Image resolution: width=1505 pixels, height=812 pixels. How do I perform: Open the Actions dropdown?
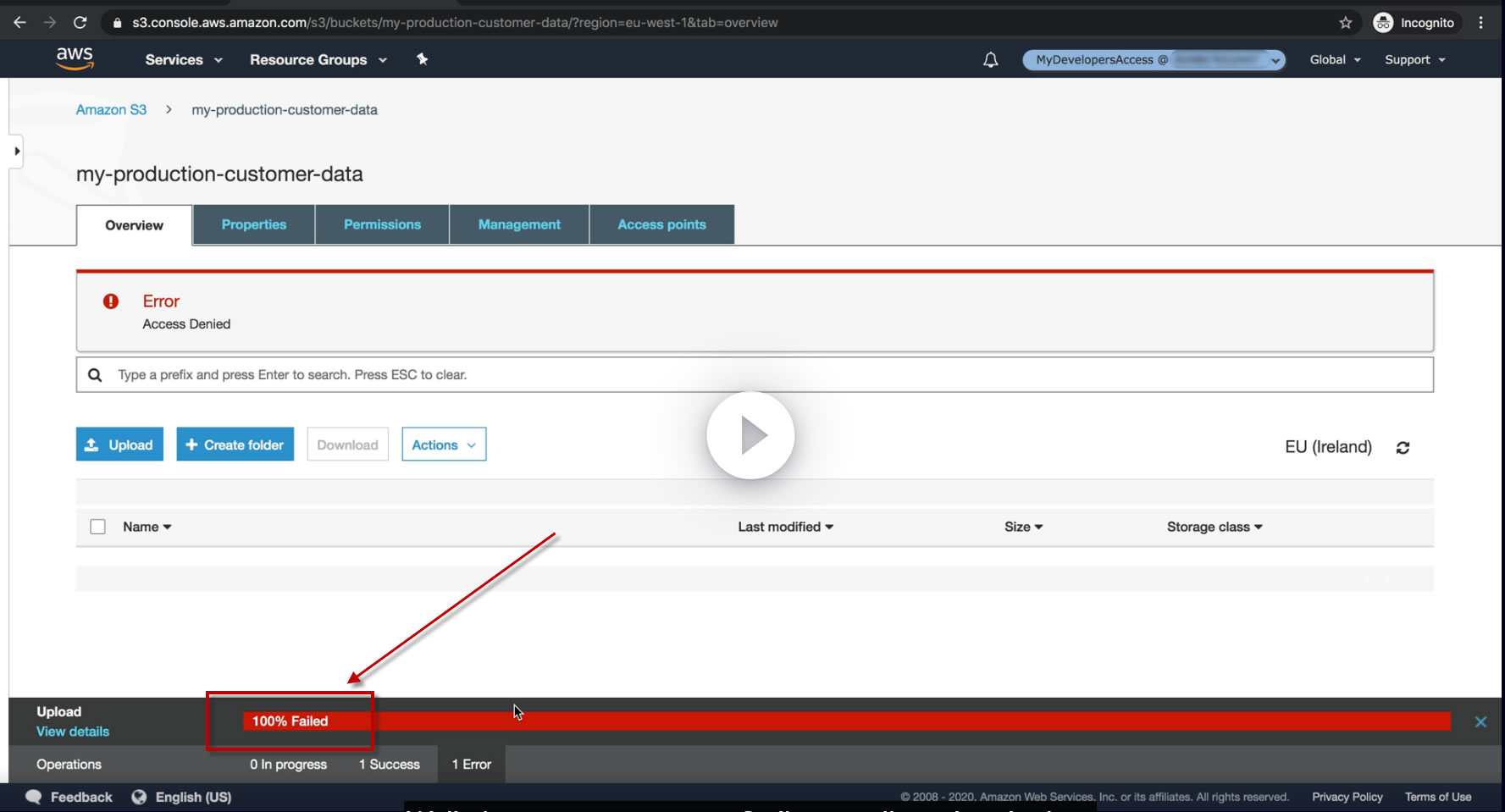pyautogui.click(x=444, y=445)
